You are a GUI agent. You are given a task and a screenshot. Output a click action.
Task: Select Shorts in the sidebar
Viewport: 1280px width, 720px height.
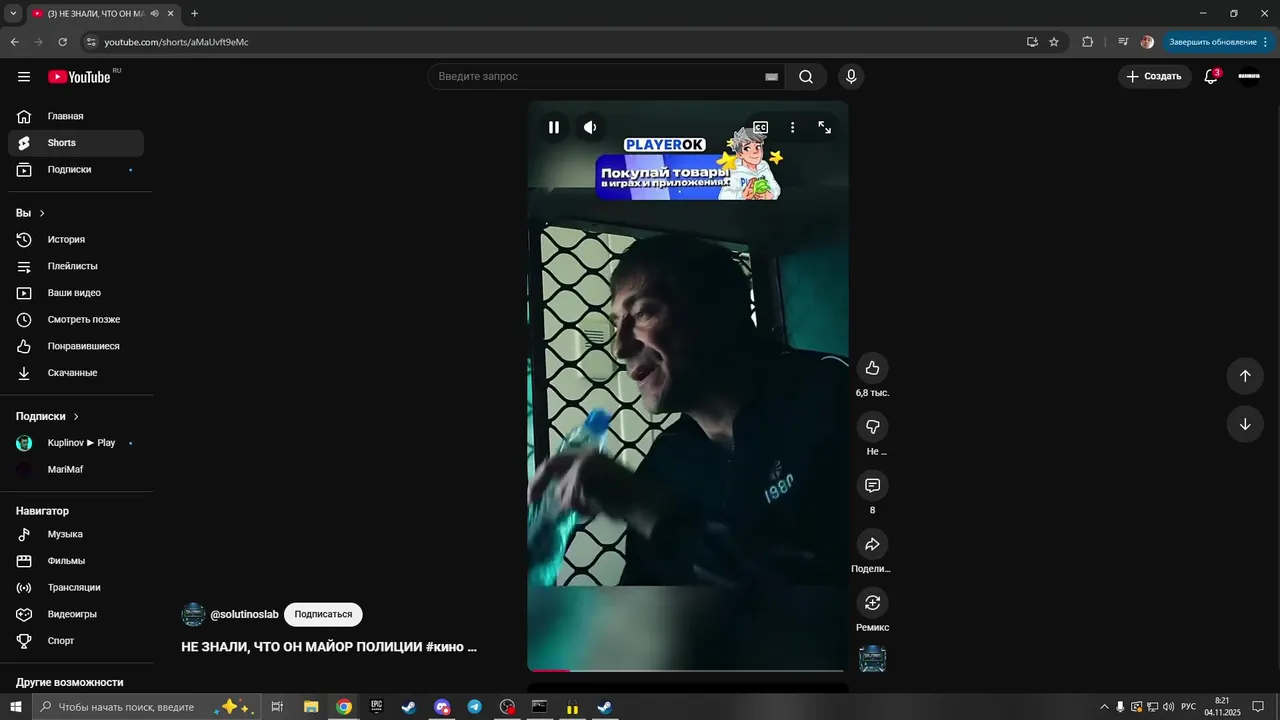(76, 143)
